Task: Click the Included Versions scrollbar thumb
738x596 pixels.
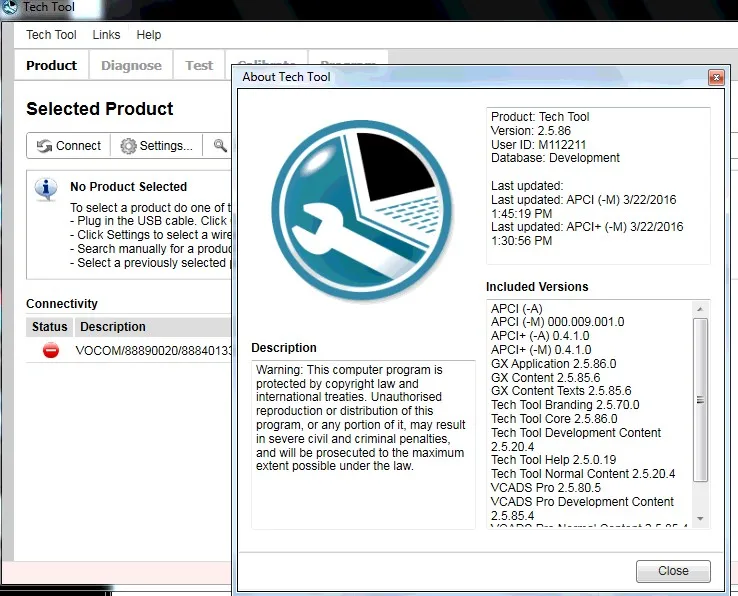Action: pyautogui.click(x=700, y=400)
